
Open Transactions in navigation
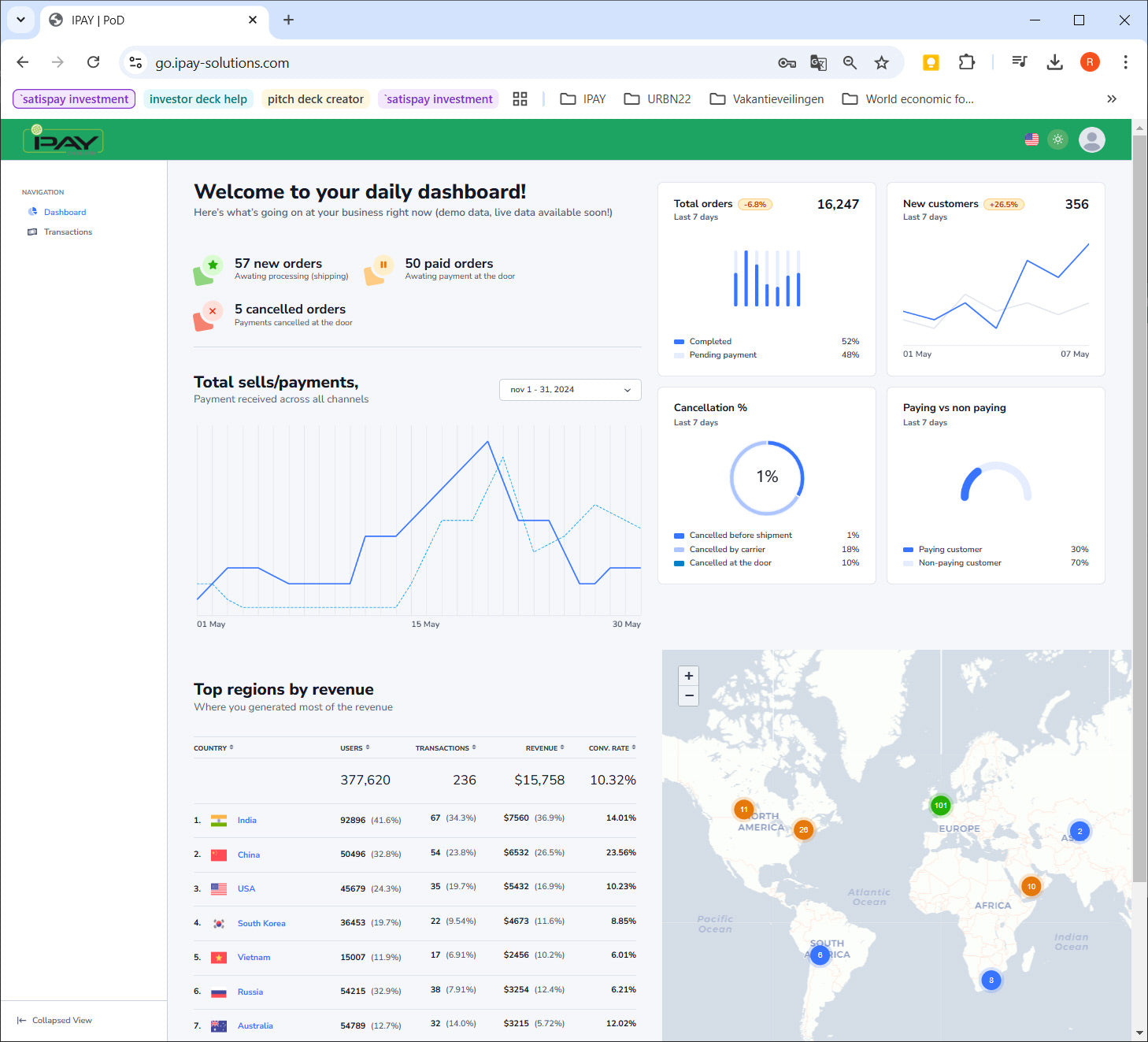68,232
